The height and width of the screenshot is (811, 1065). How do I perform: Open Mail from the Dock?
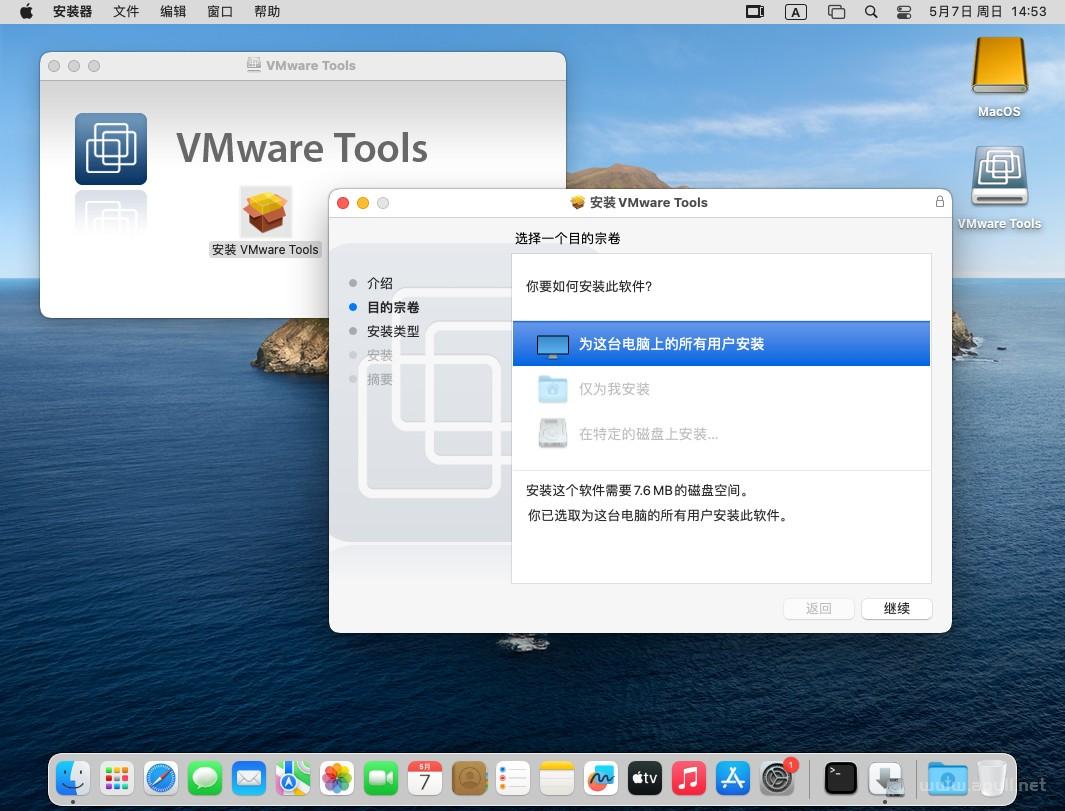point(249,778)
